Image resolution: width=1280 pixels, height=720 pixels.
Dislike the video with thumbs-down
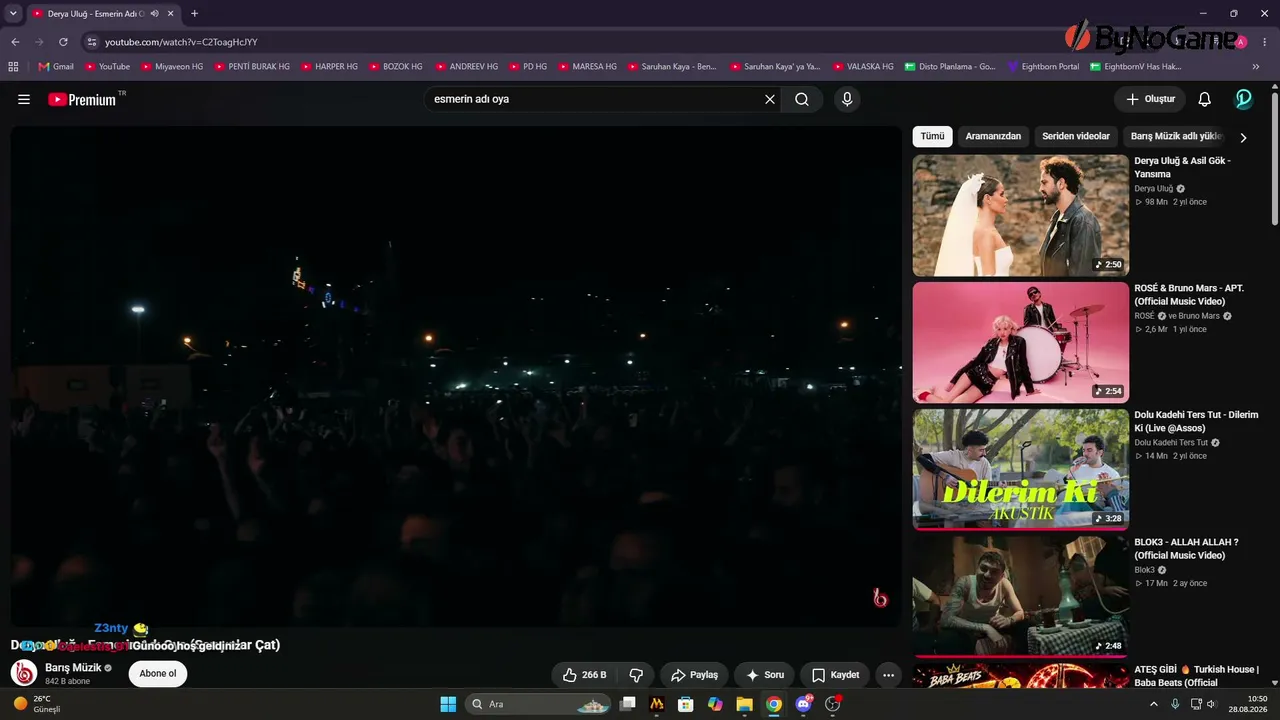(636, 675)
